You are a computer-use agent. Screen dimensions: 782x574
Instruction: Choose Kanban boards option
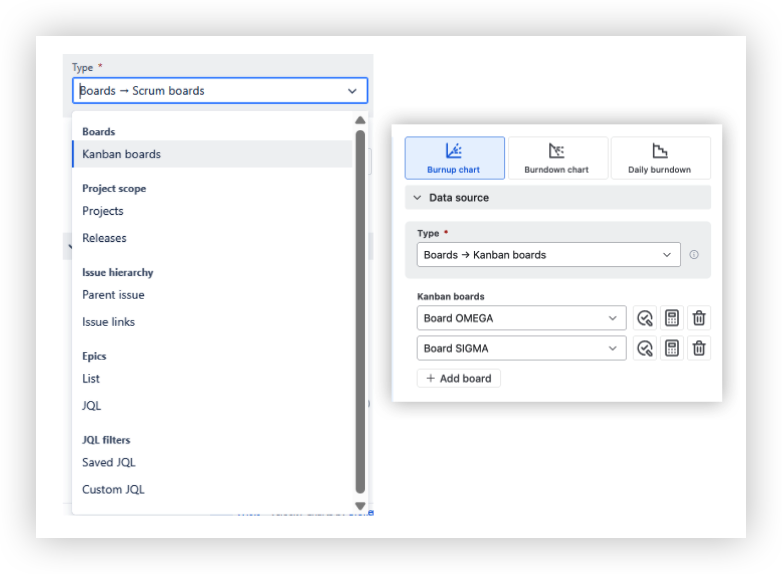tap(212, 154)
